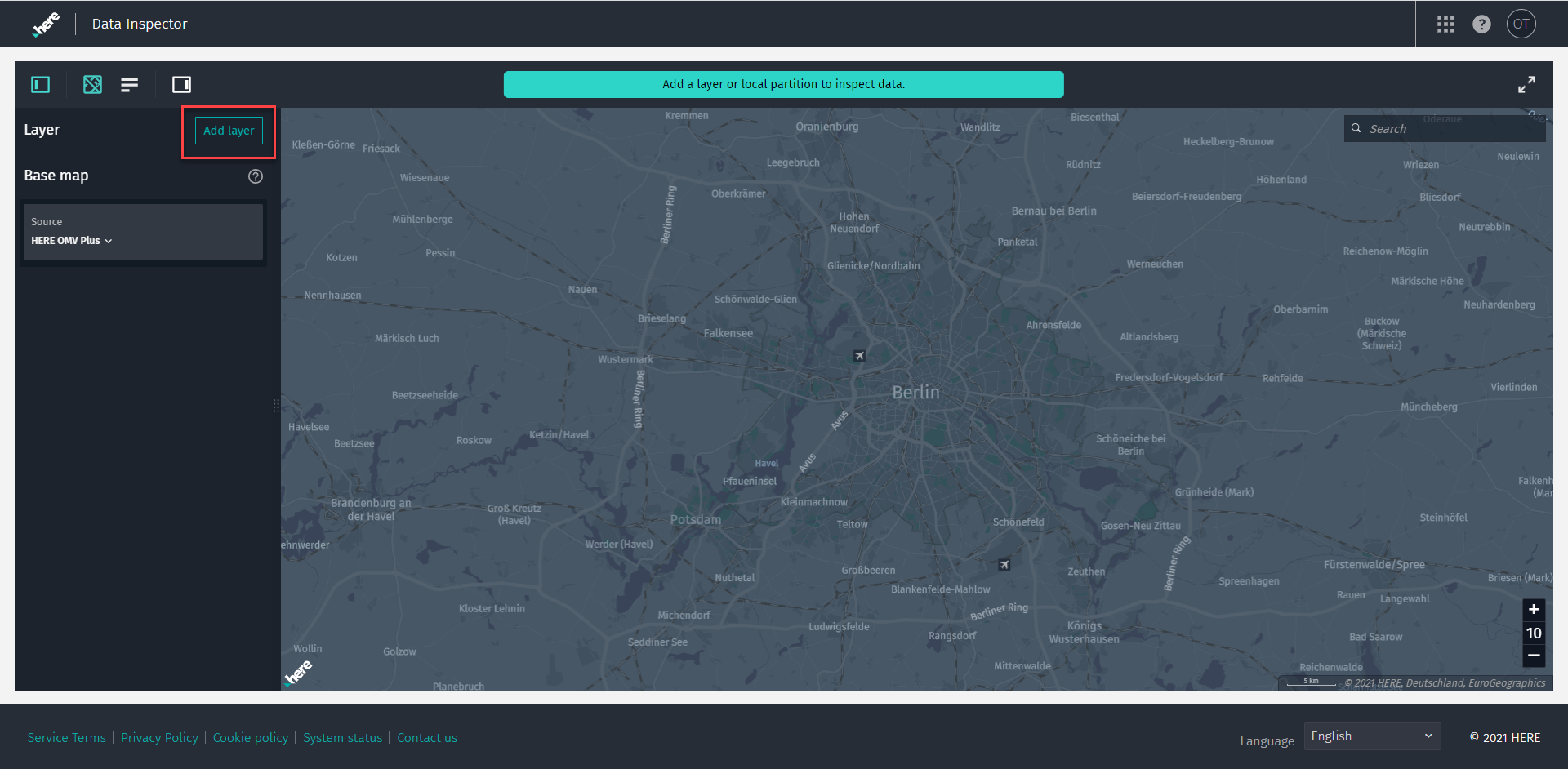This screenshot has height=769, width=1568.
Task: Click the Add layer button
Action: [229, 131]
